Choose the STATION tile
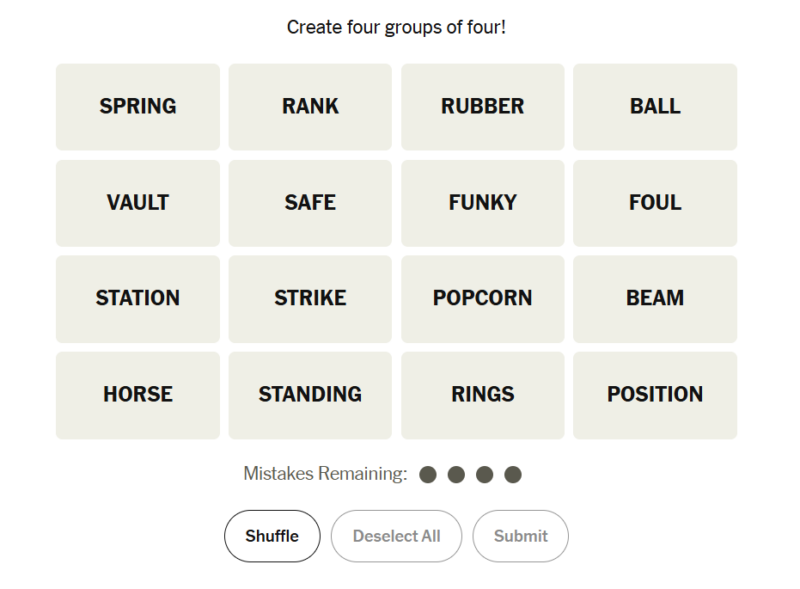The width and height of the screenshot is (800, 589). tap(138, 299)
